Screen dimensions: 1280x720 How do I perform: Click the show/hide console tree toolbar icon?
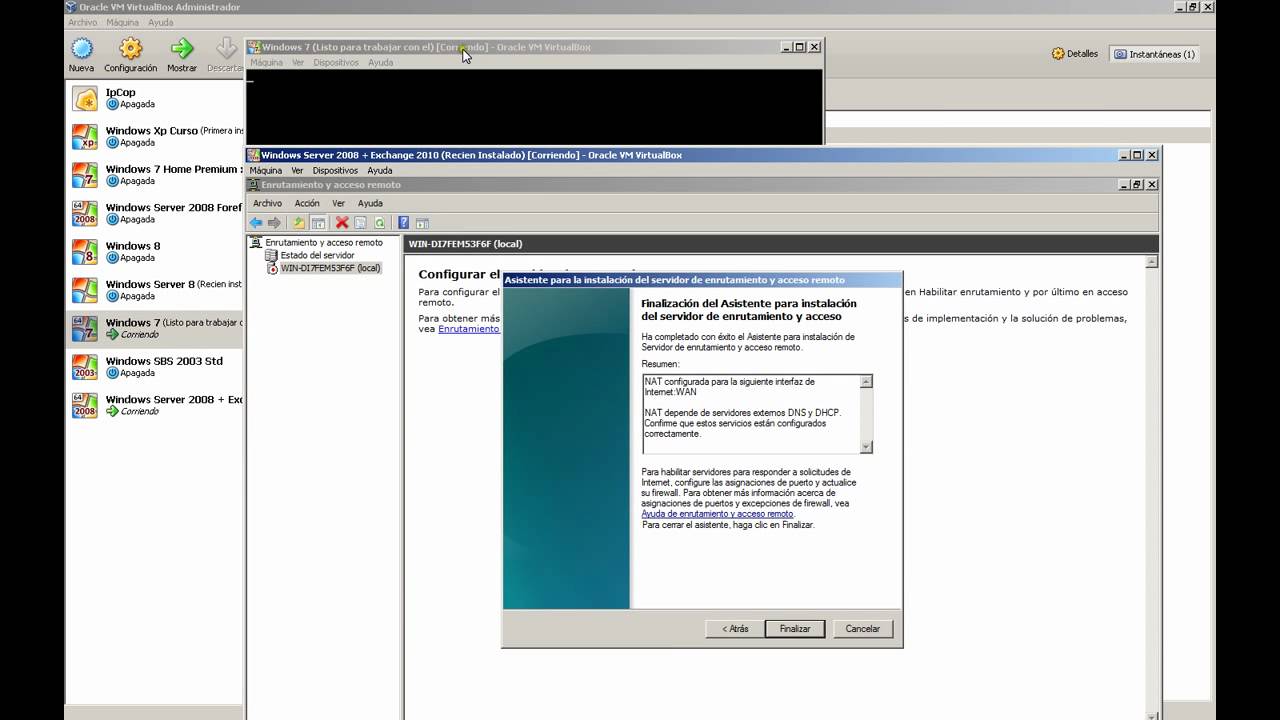[x=318, y=223]
